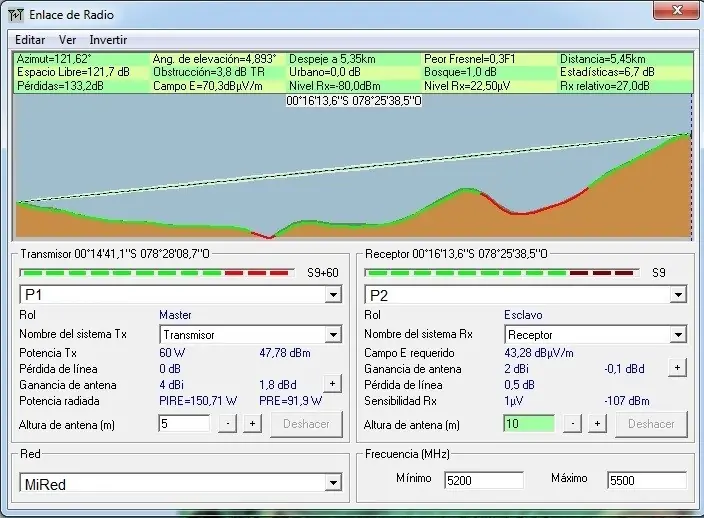This screenshot has height=518, width=704.
Task: Click the Campo E=70,3dBµV/m value
Action: pyautogui.click(x=207, y=86)
